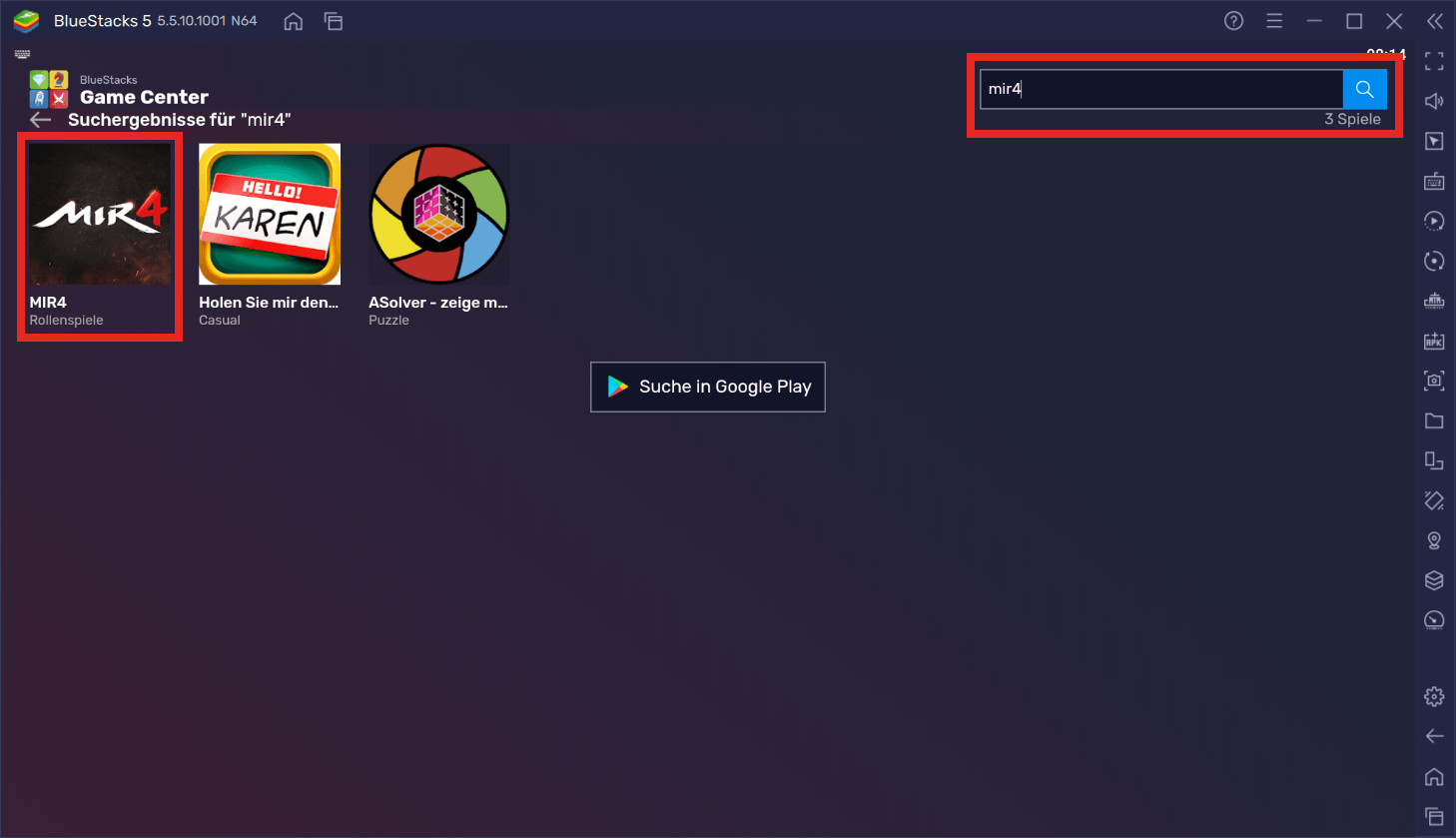
Task: Click the BlueStacks logo in title bar
Action: click(x=27, y=21)
